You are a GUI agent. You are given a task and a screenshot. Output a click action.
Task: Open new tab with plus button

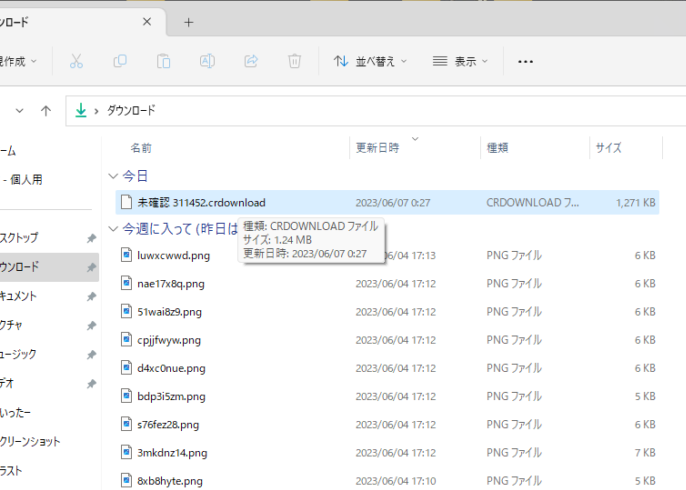click(189, 22)
